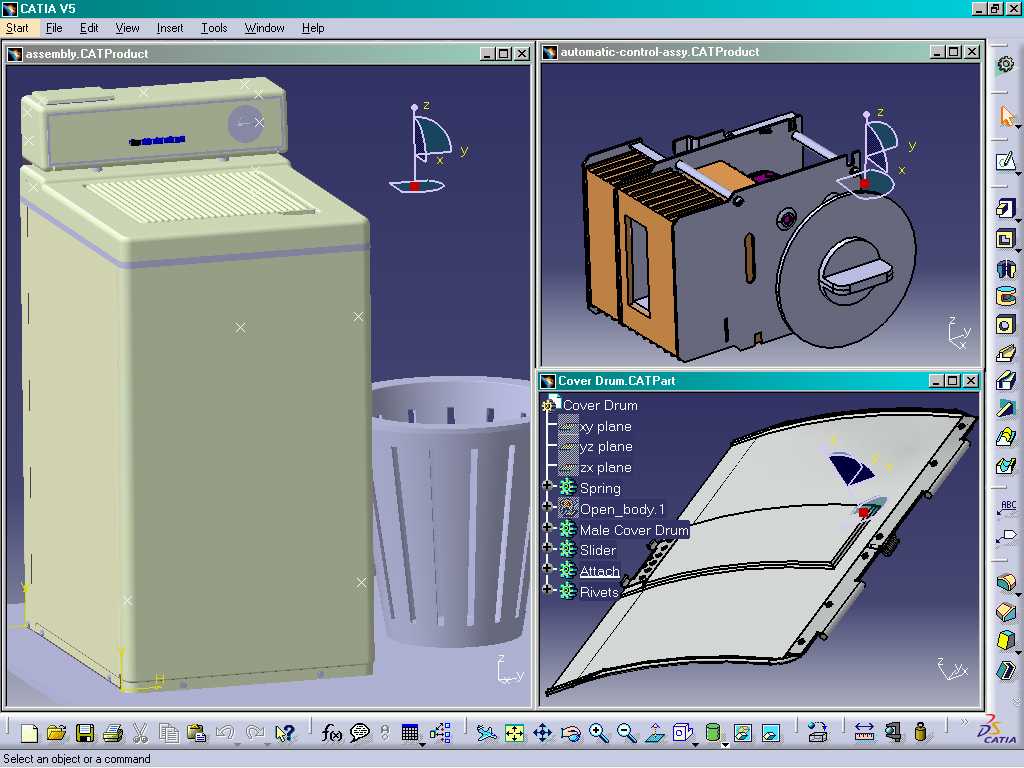This screenshot has height=768, width=1024.
Task: Open a file with the folder icon
Action: (57, 733)
